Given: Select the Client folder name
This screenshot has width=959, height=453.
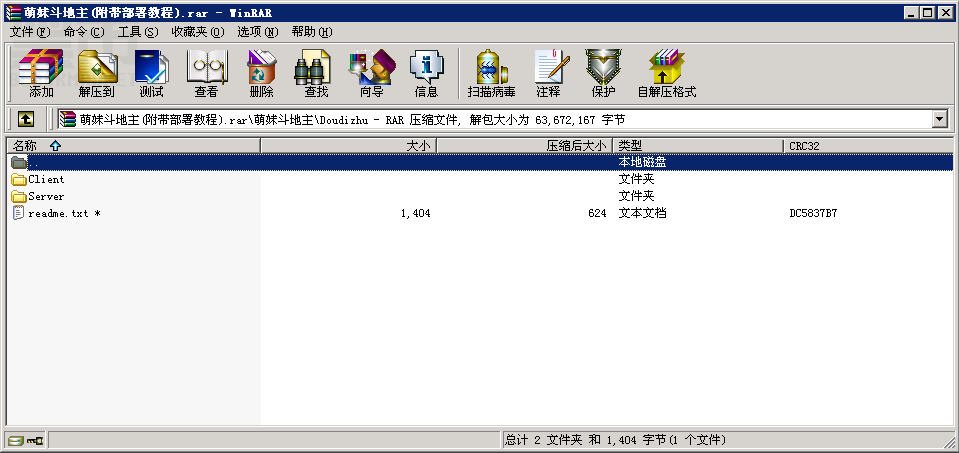Looking at the screenshot, I should [46, 179].
